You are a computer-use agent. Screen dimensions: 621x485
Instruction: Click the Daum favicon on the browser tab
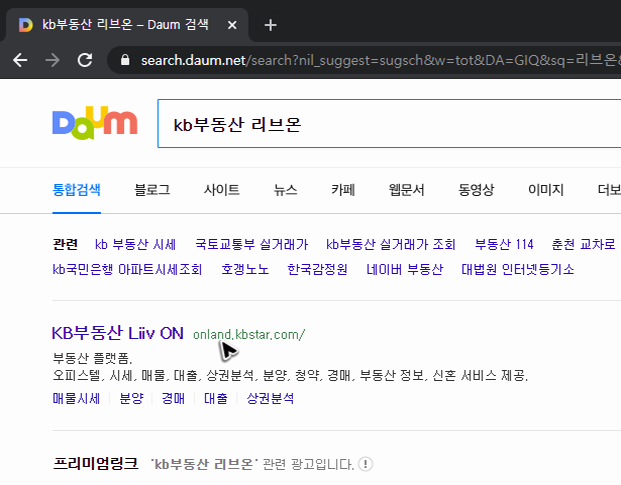click(26, 25)
